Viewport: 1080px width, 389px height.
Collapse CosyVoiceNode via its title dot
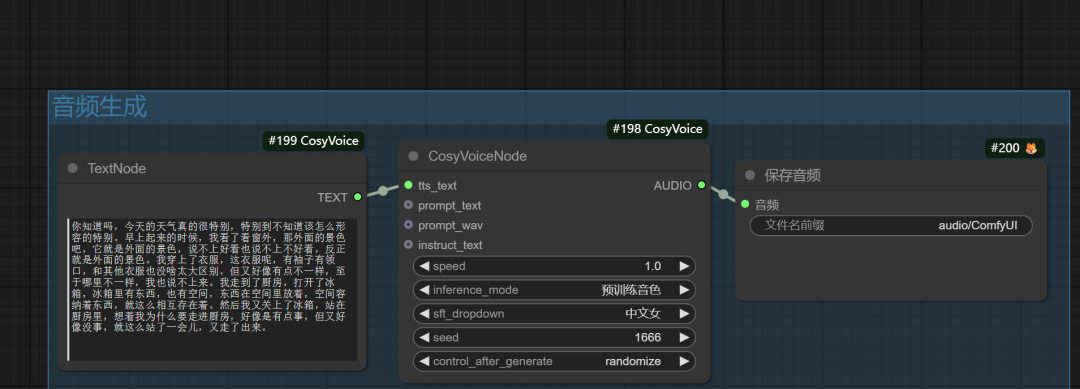pyautogui.click(x=413, y=156)
